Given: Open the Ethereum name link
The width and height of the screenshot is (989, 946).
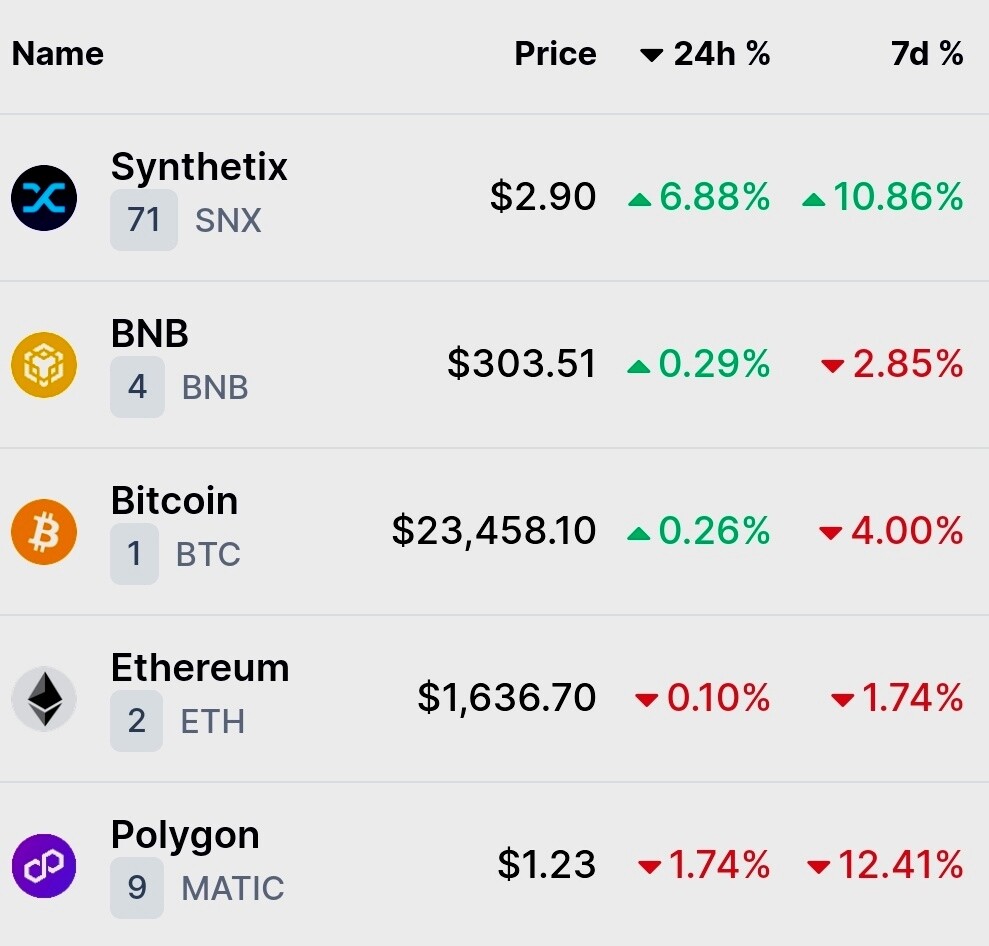Looking at the screenshot, I should (x=200, y=667).
